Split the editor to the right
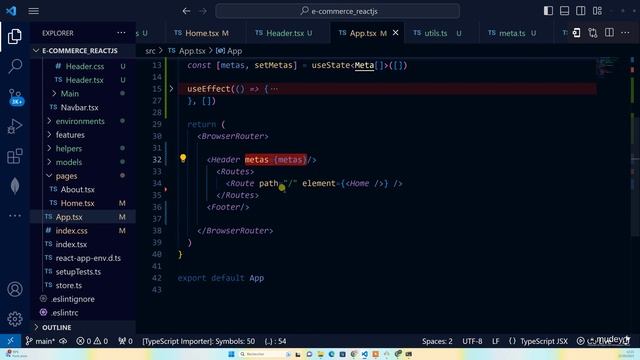Image resolution: width=640 pixels, height=360 pixels. tap(609, 33)
